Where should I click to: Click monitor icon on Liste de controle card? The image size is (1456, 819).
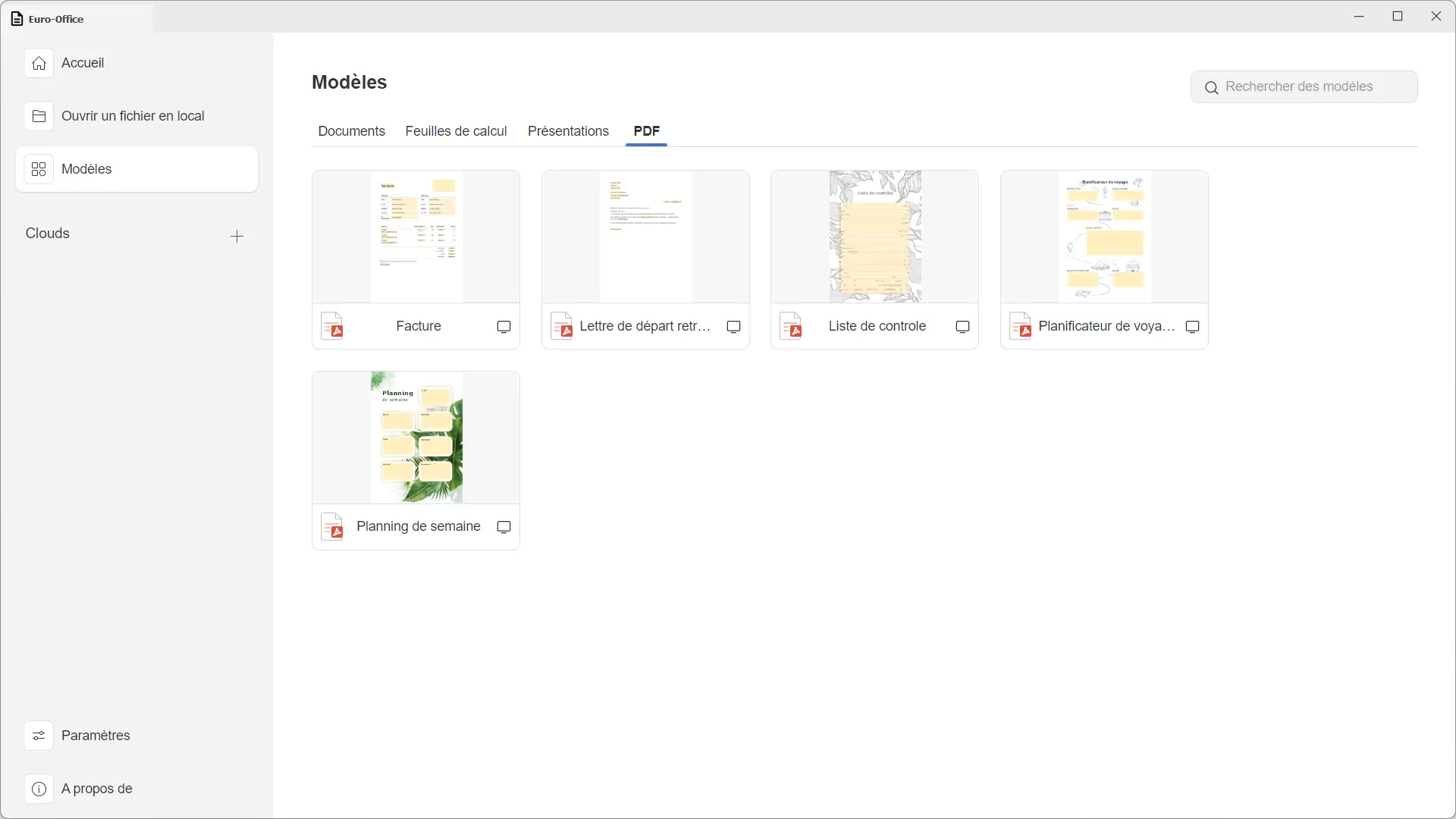[962, 327]
